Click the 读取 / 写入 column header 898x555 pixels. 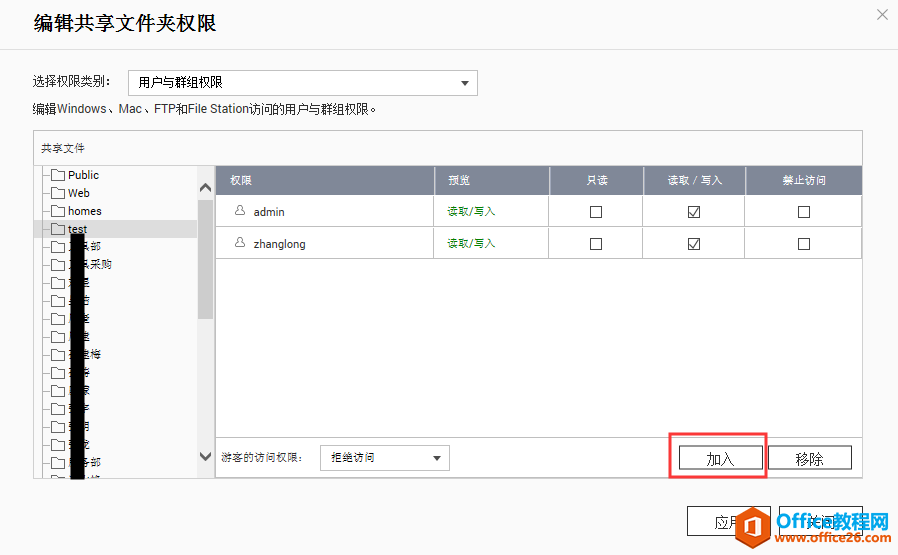click(x=694, y=180)
